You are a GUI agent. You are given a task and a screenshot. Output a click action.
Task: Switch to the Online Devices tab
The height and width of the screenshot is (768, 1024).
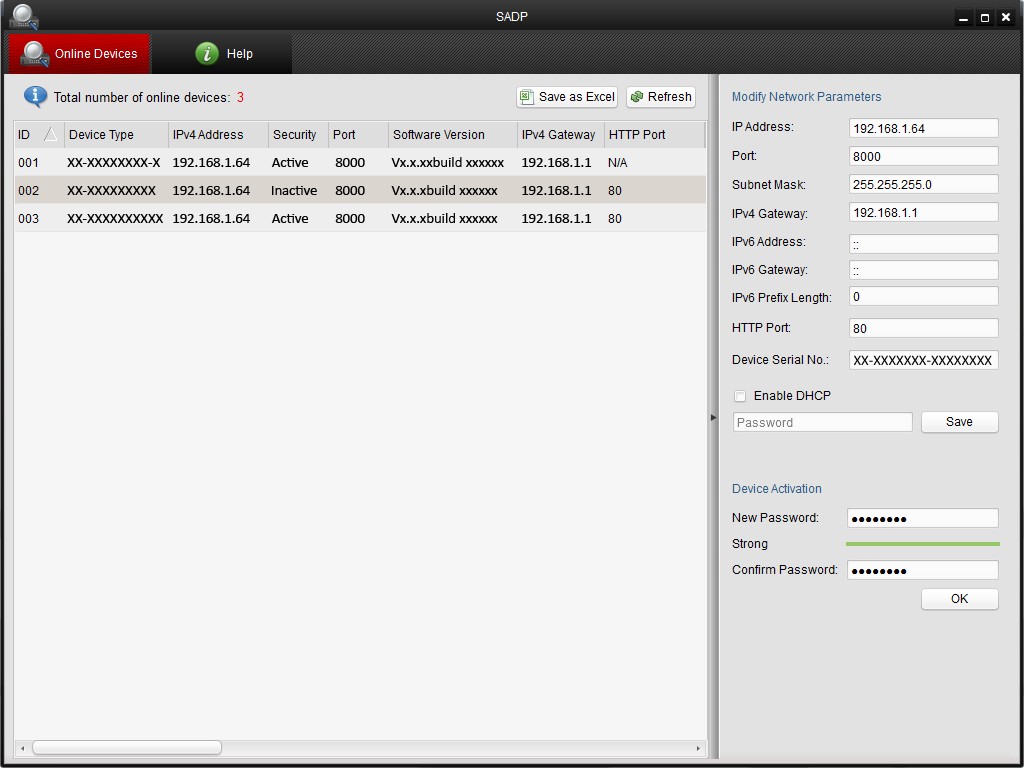coord(79,54)
